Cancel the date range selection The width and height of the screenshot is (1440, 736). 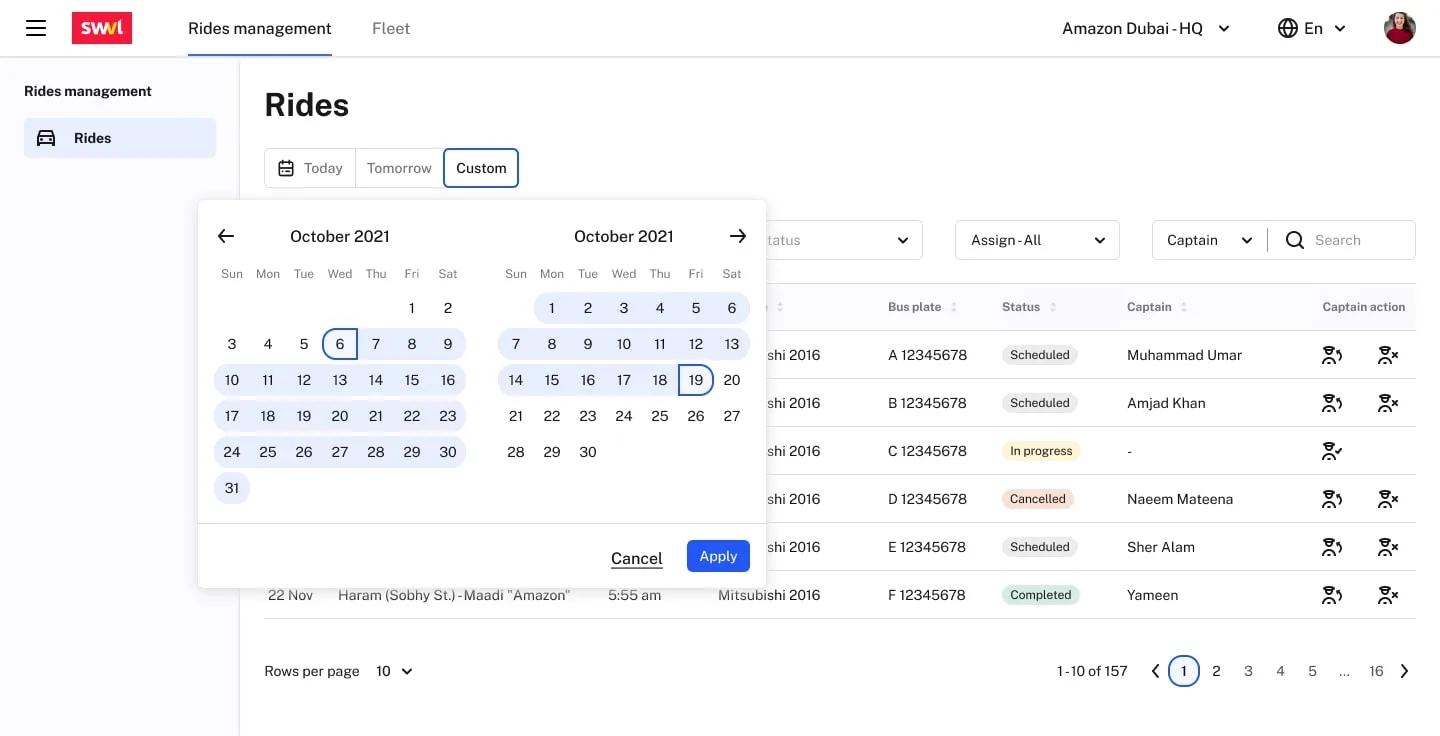(x=637, y=558)
